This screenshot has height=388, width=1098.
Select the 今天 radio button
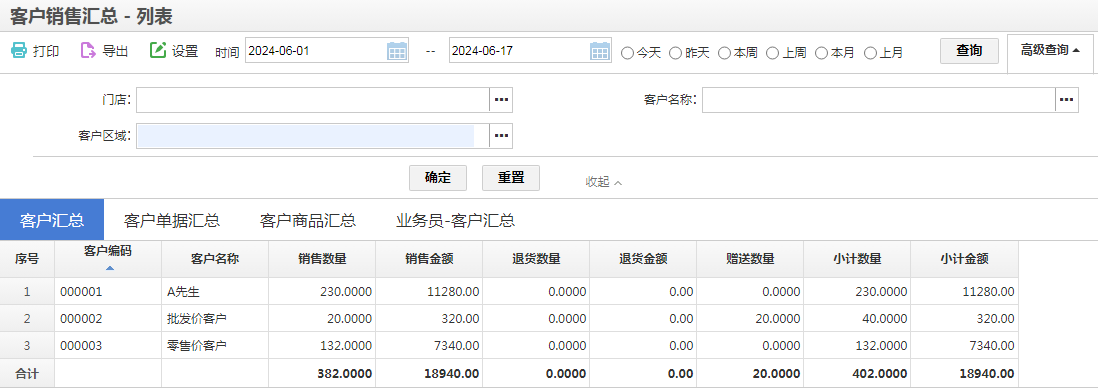tap(627, 53)
